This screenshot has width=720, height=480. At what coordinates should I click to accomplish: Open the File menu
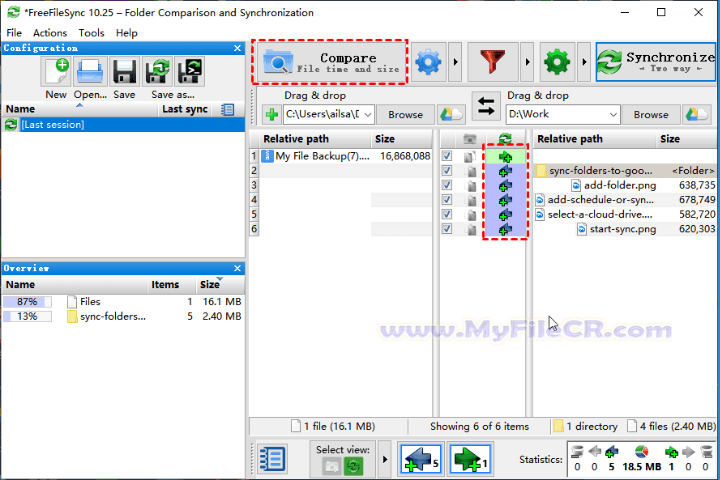tap(14, 33)
